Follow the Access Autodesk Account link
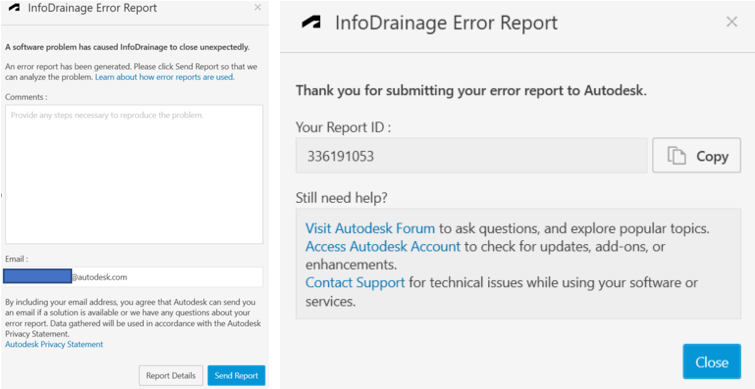 click(383, 246)
